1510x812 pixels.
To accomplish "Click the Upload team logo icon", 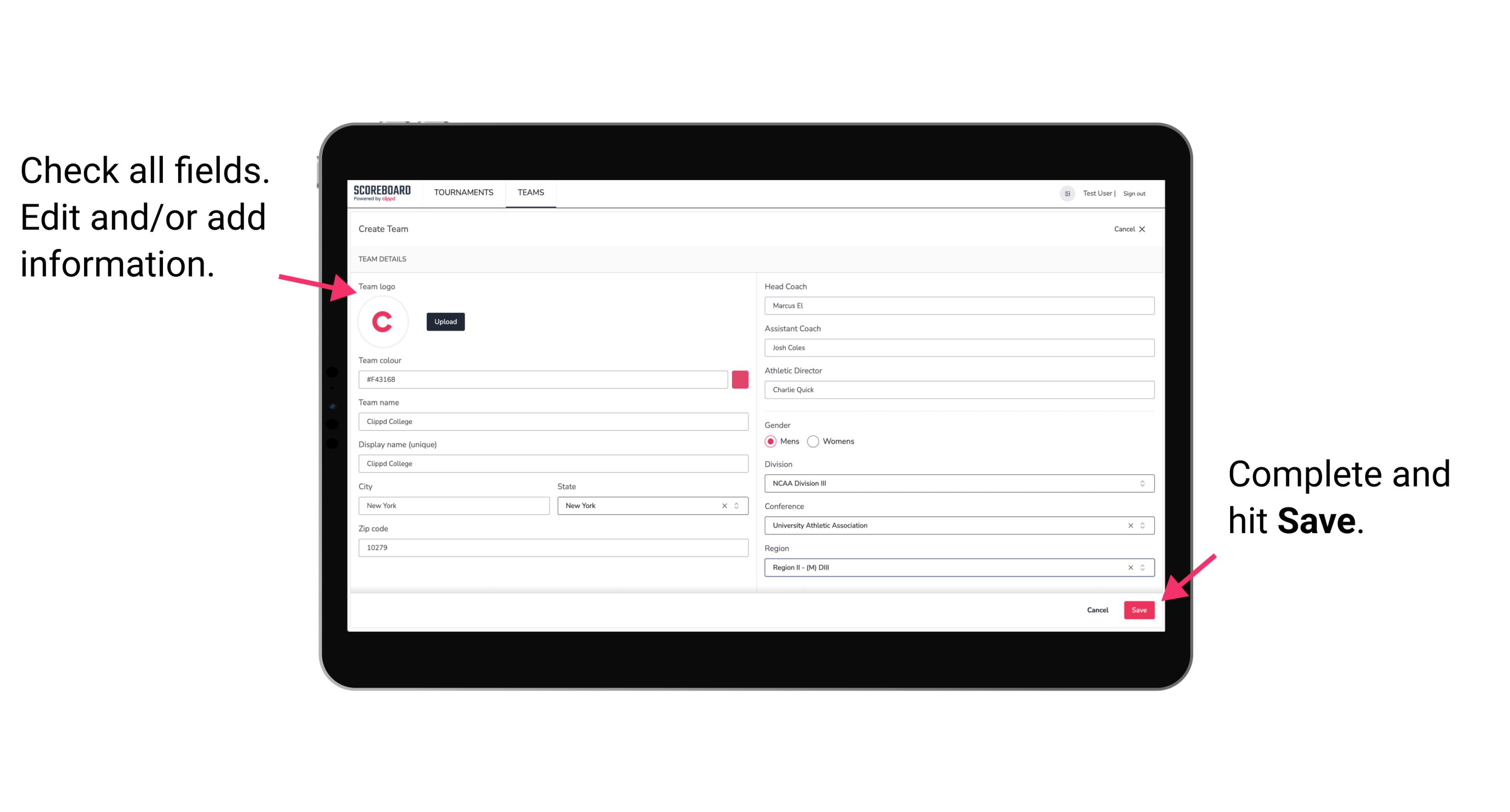I will pyautogui.click(x=445, y=321).
